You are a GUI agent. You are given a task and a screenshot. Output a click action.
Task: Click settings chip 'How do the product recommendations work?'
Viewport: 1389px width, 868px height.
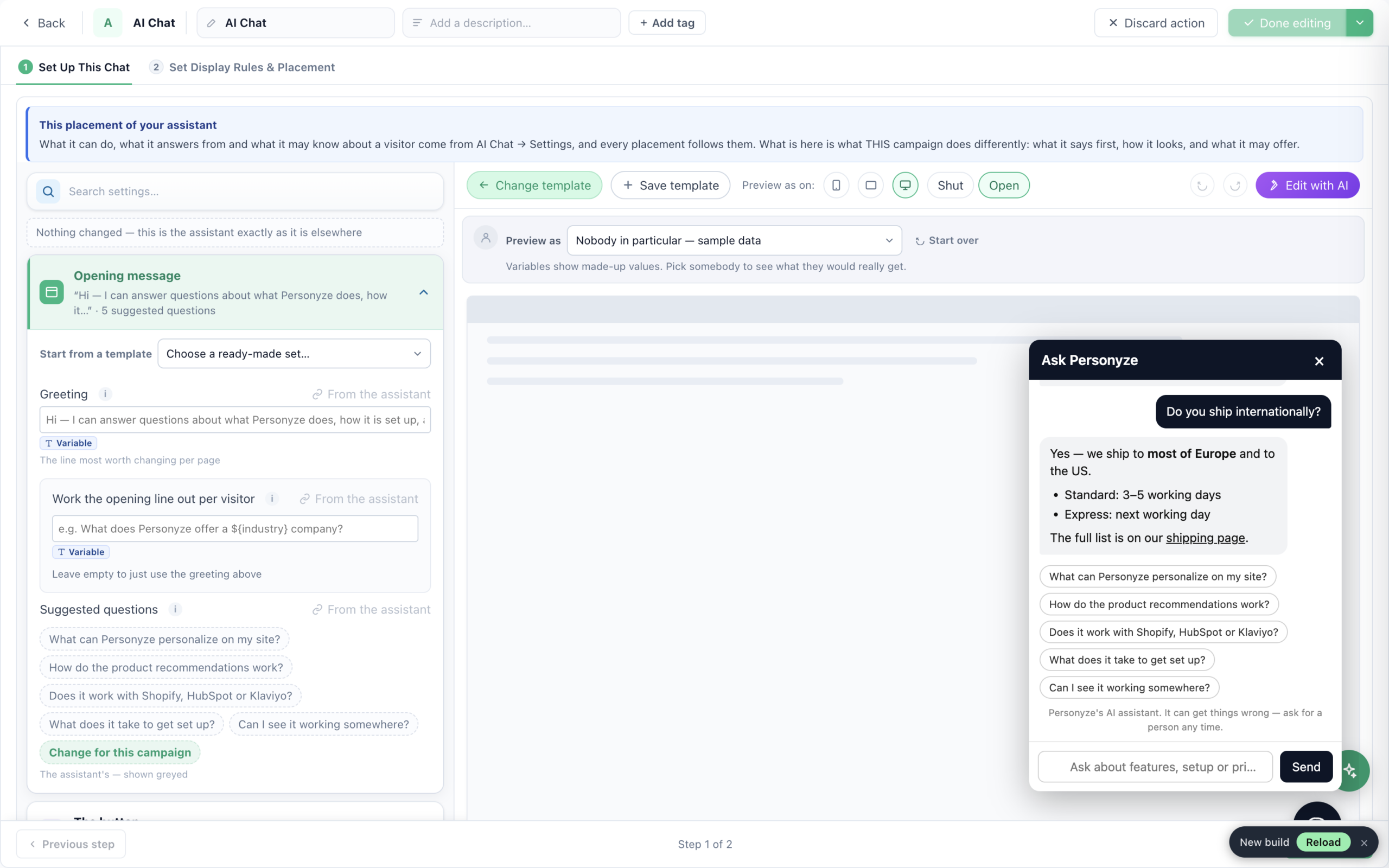click(x=166, y=668)
